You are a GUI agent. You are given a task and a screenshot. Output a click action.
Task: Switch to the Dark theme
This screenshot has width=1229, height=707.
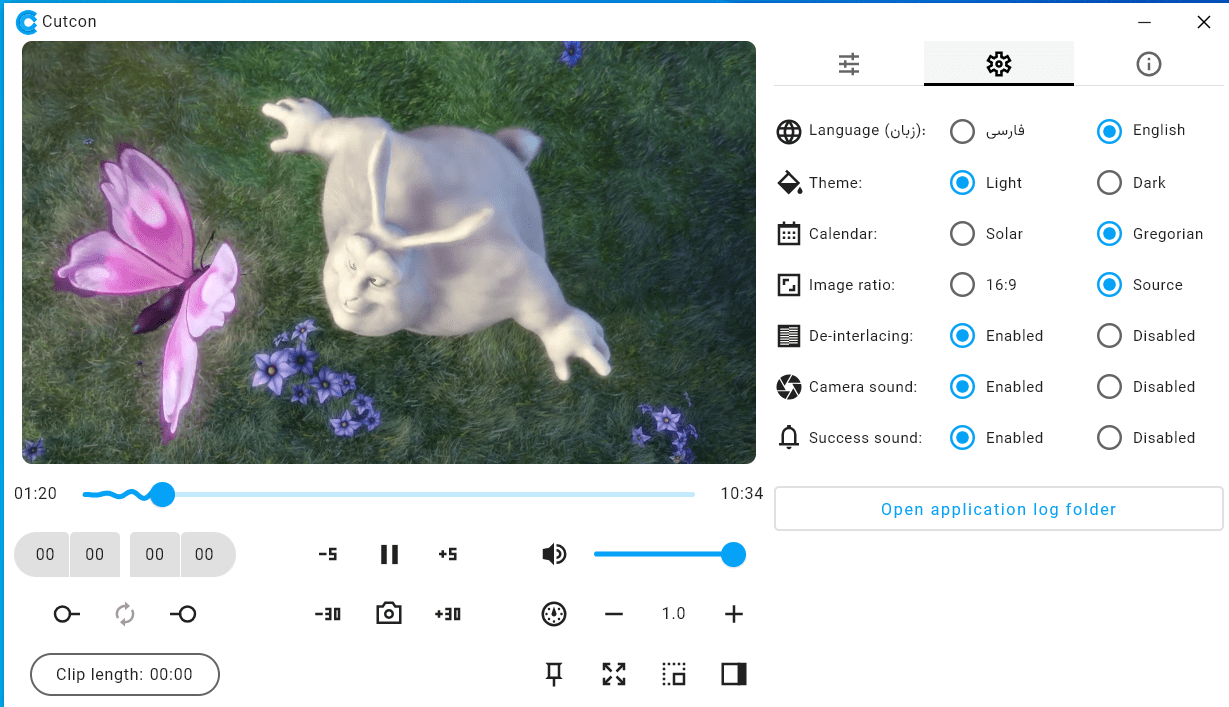[x=1109, y=183]
